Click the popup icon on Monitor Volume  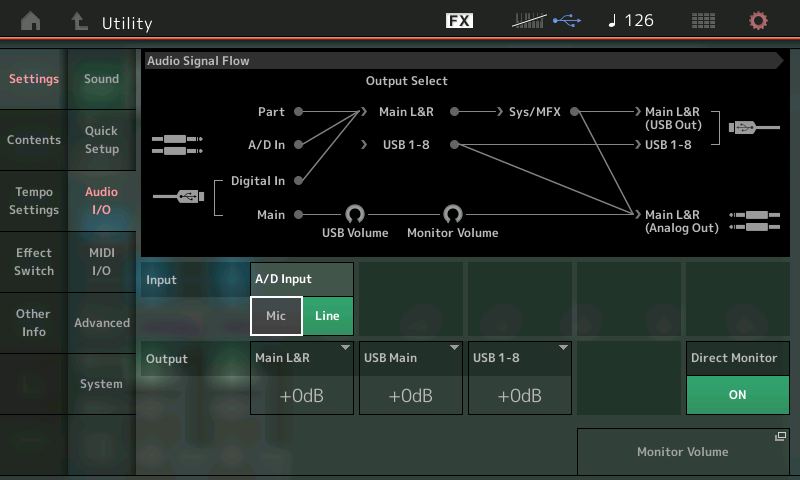coord(780,436)
